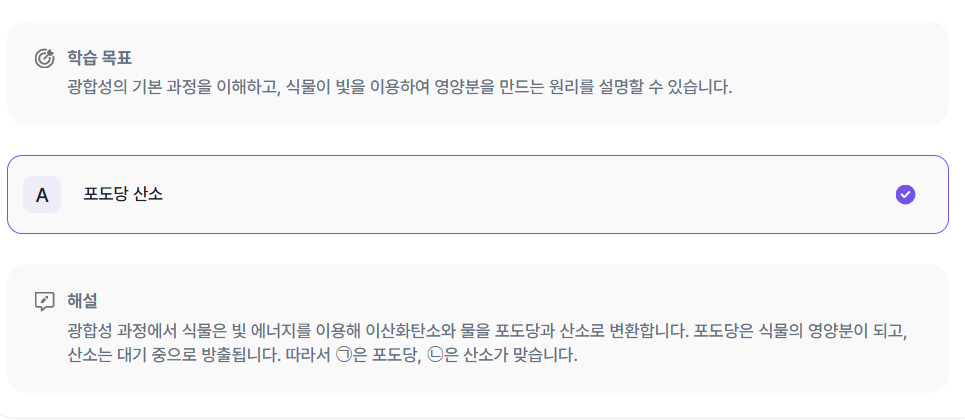Click the 학습 목표 heading

click(101, 57)
